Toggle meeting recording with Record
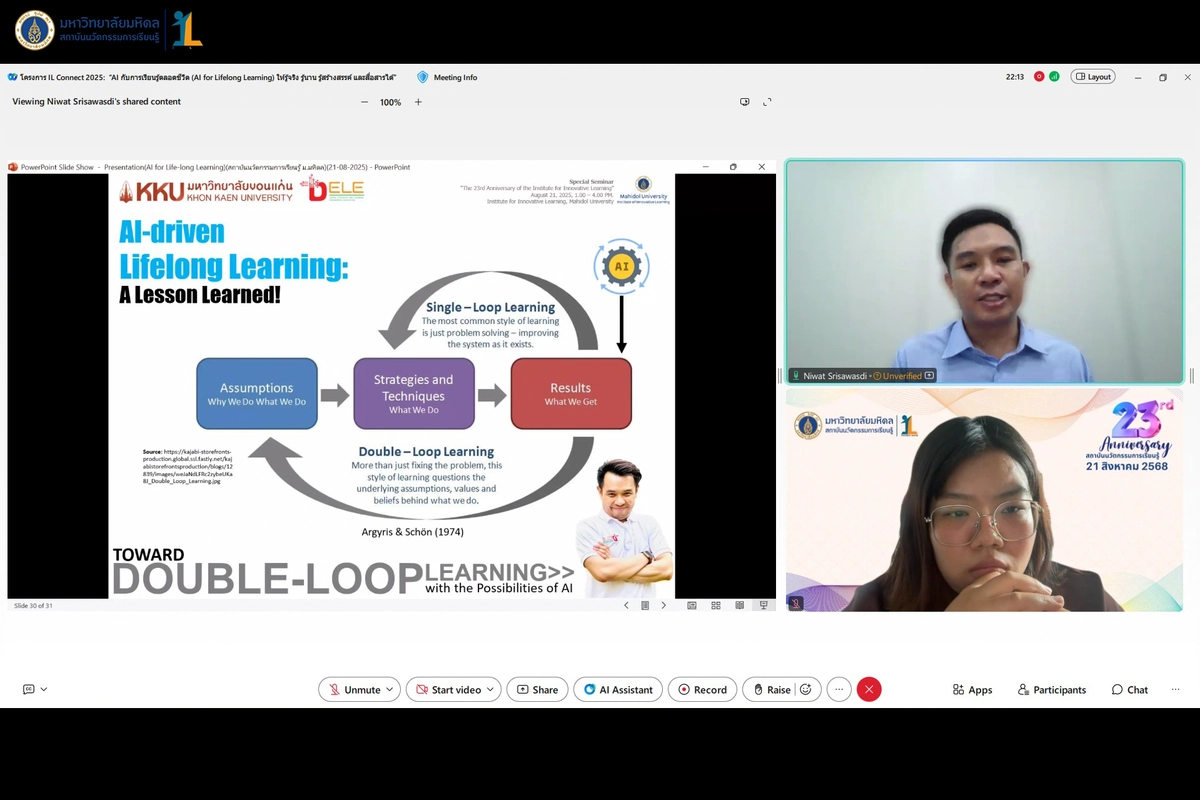This screenshot has height=800, width=1200. click(x=702, y=690)
